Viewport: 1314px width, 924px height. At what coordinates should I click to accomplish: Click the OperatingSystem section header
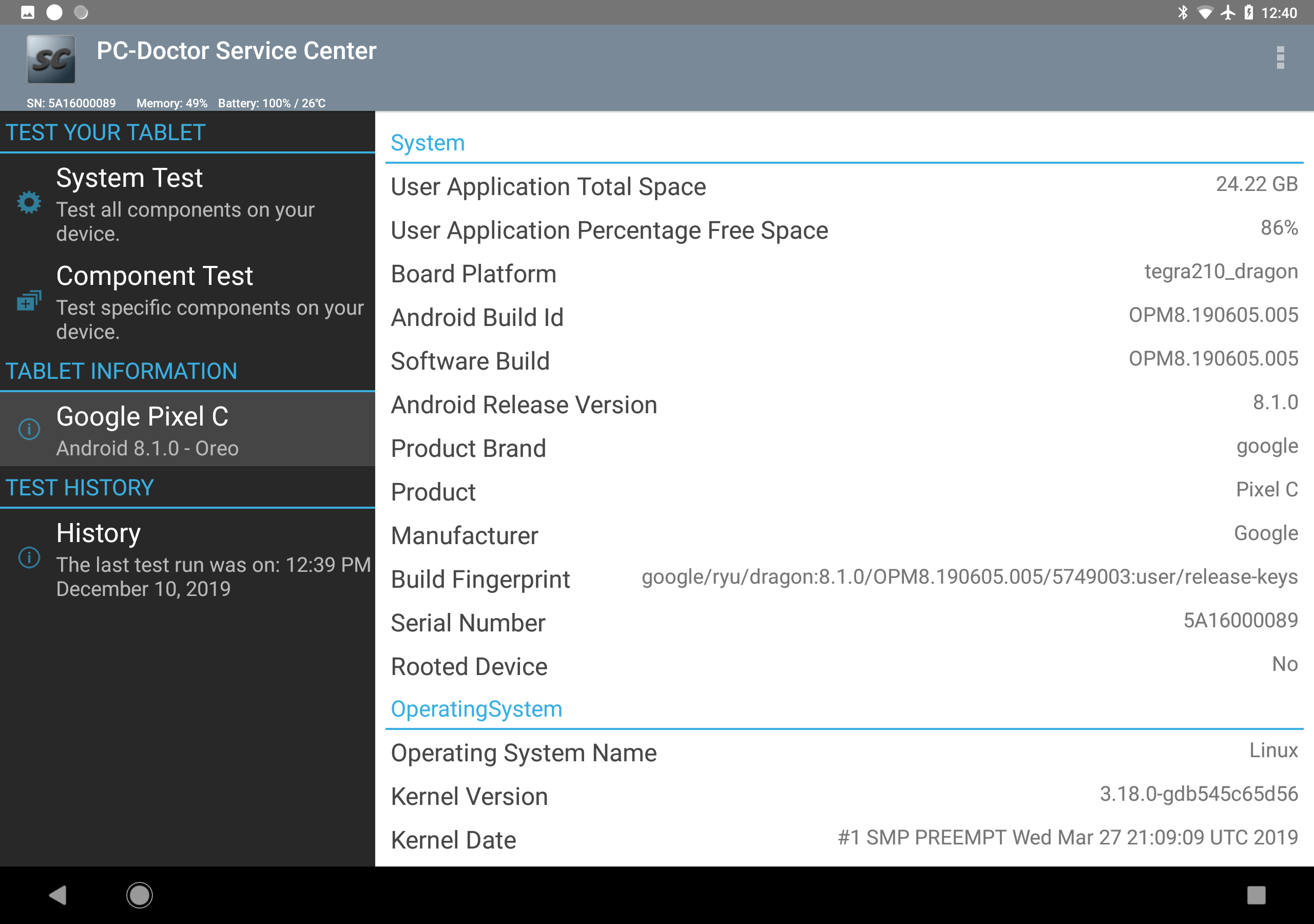coord(476,709)
